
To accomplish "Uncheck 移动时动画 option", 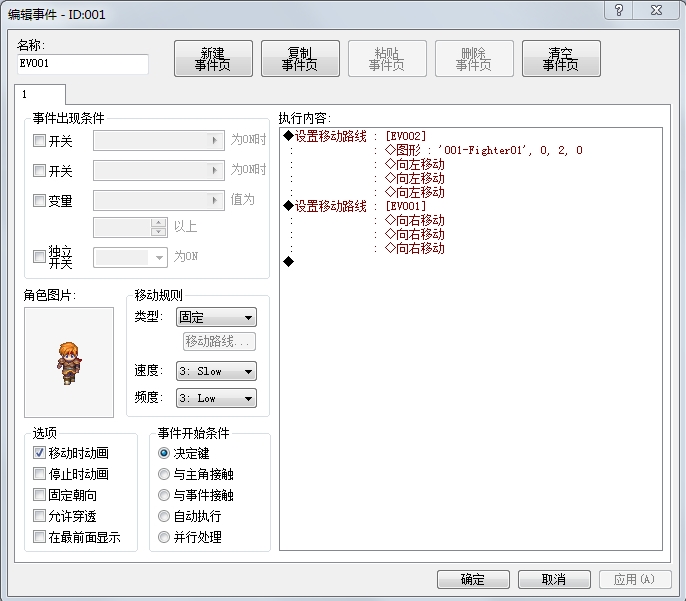I will (x=39, y=453).
